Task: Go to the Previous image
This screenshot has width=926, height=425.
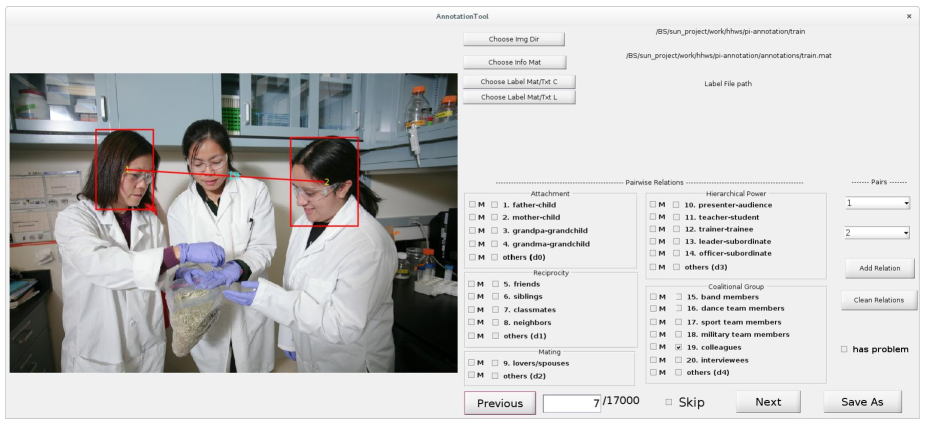Action: 499,403
